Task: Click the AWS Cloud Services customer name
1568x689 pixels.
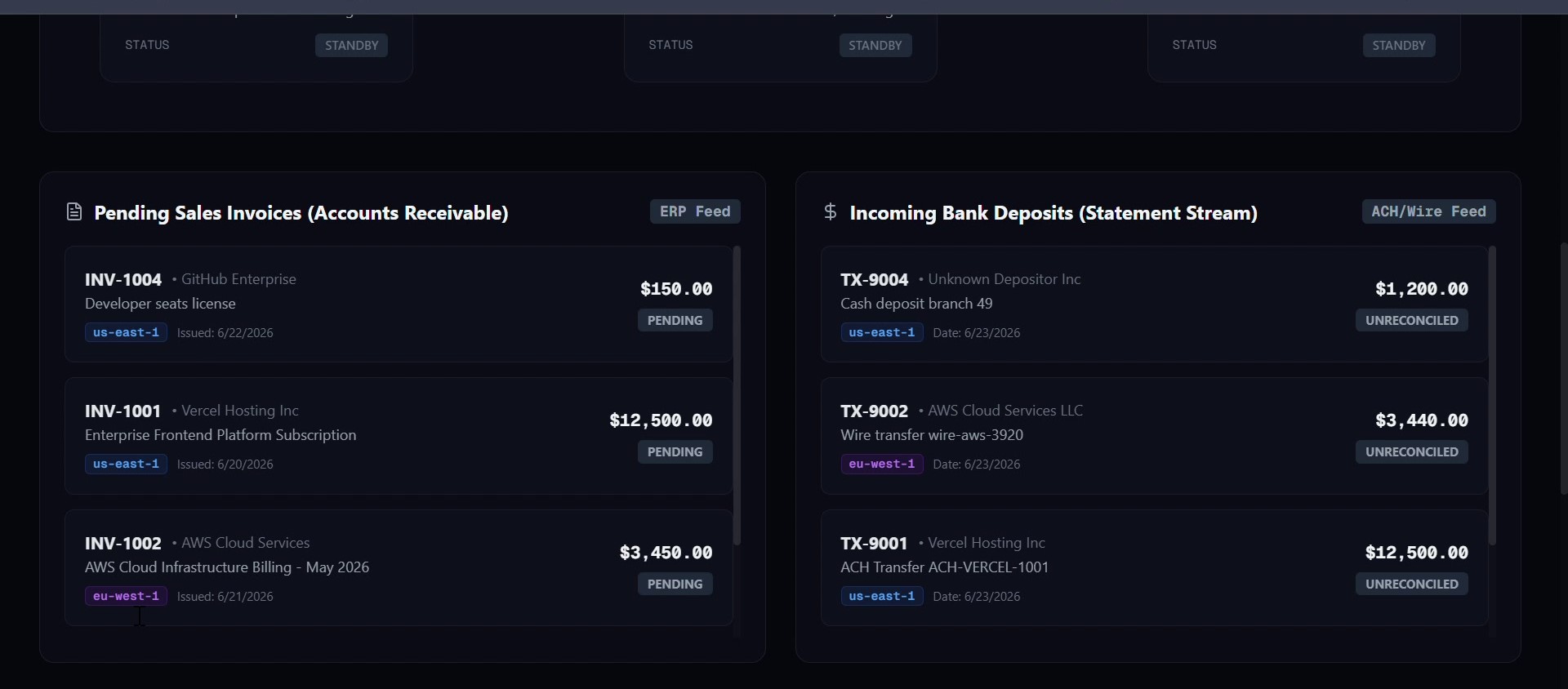Action: click(246, 543)
